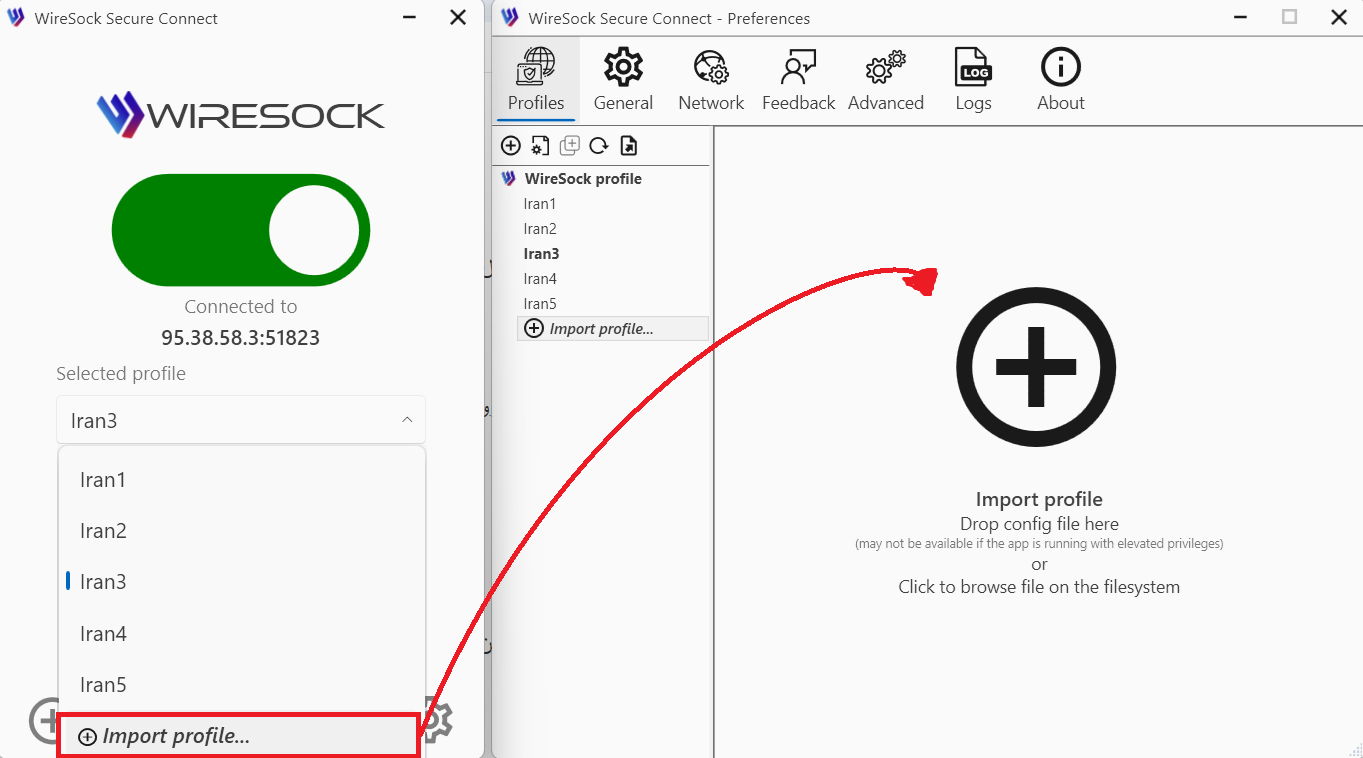Click the large plus import icon
1363x758 pixels.
pyautogui.click(x=1036, y=367)
